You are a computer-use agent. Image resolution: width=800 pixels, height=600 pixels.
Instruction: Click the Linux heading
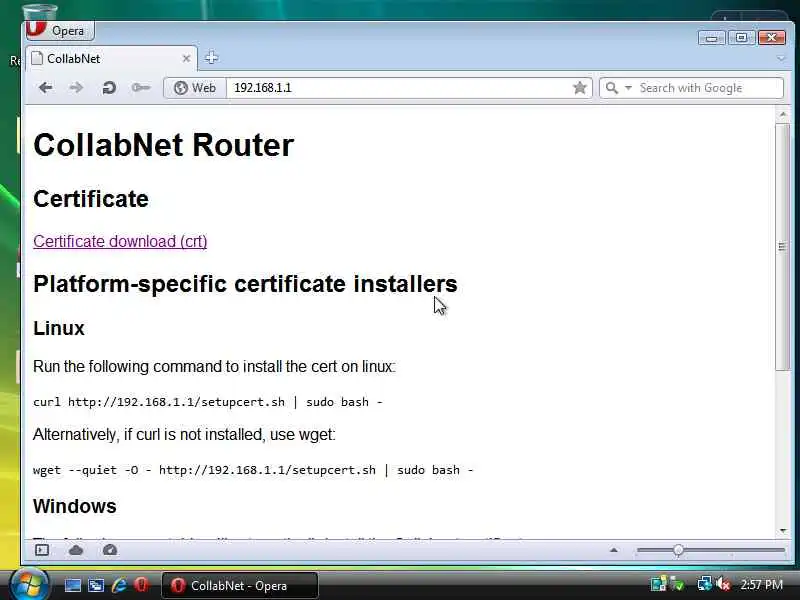(x=59, y=328)
